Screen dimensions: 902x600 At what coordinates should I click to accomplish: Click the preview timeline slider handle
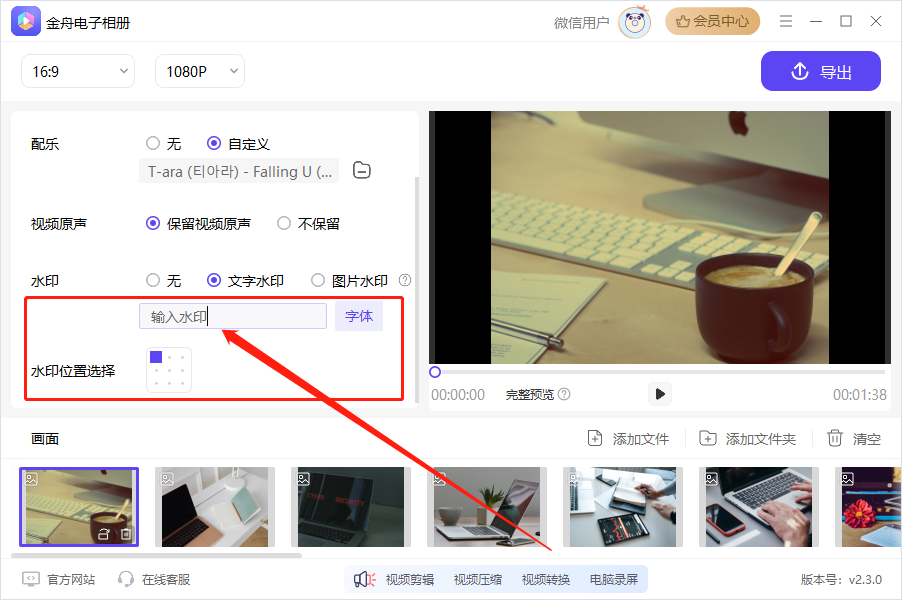[x=435, y=372]
